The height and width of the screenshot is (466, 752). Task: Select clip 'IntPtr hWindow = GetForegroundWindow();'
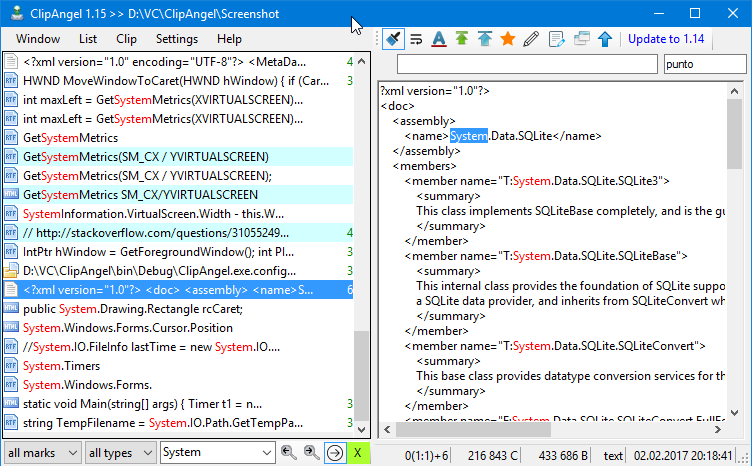178,252
